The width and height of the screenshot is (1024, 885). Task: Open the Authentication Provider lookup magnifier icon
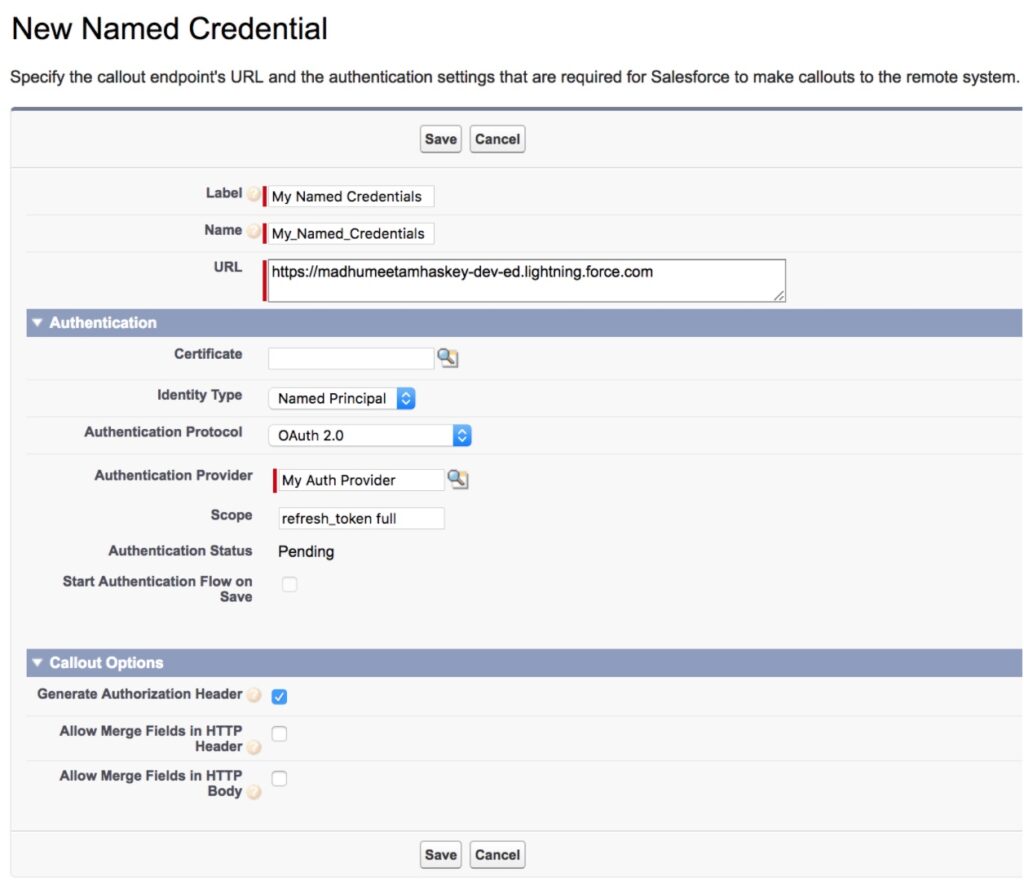[x=458, y=480]
